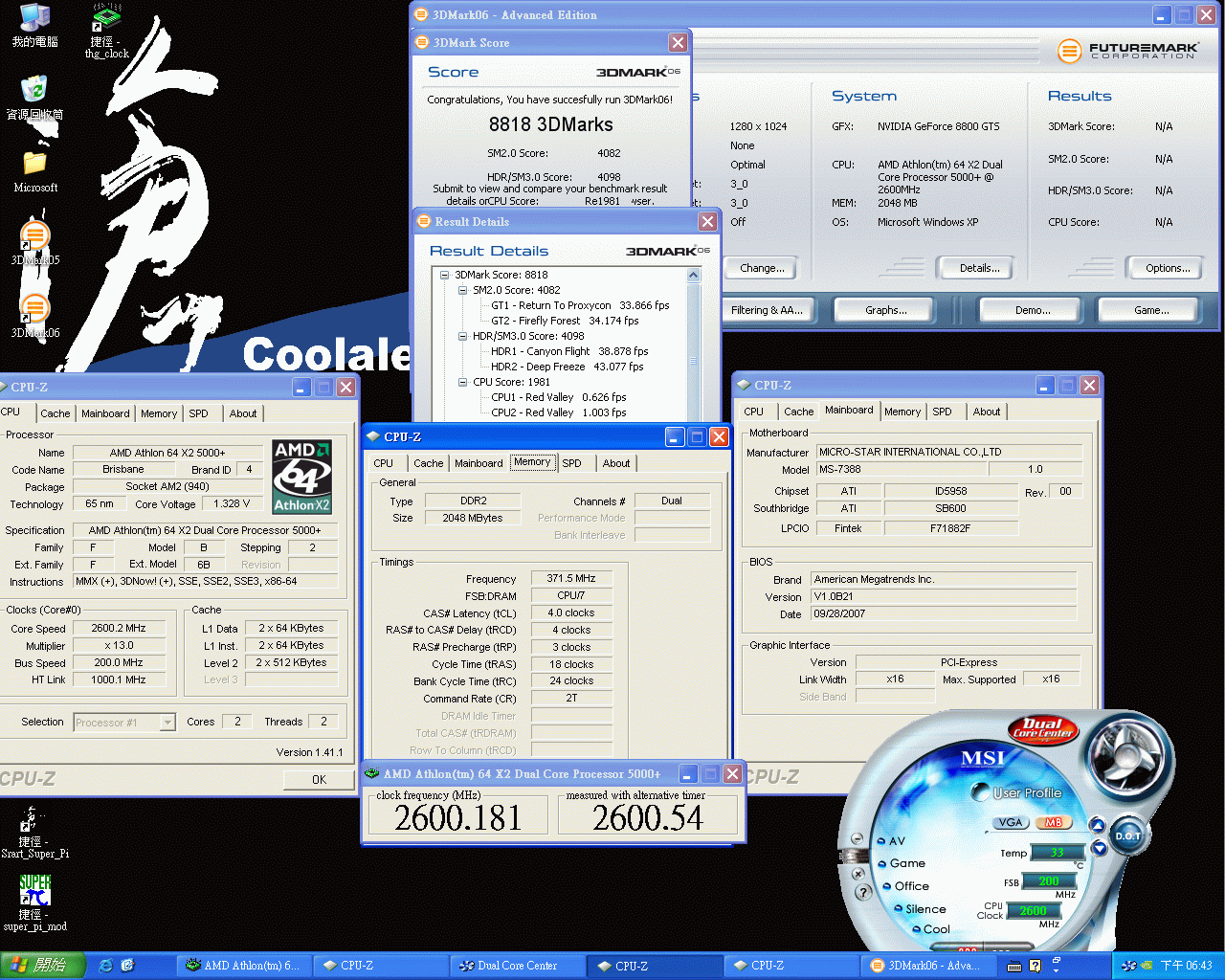
Task: Select the HDR2 - Deep Freeze row
Action: [x=567, y=367]
